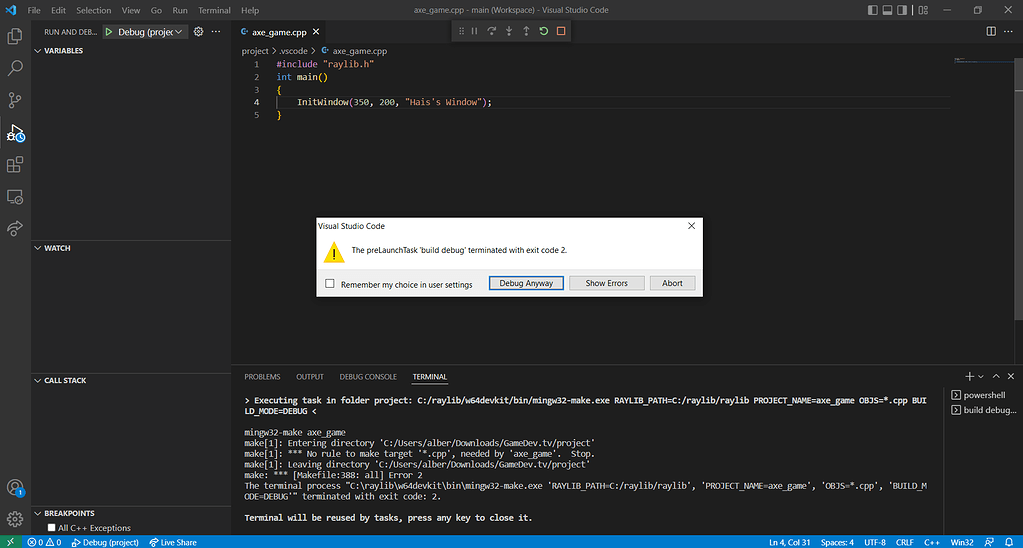Screen dimensions: 1023x548
Task: Click Live Share in status bar
Action: (x=173, y=542)
